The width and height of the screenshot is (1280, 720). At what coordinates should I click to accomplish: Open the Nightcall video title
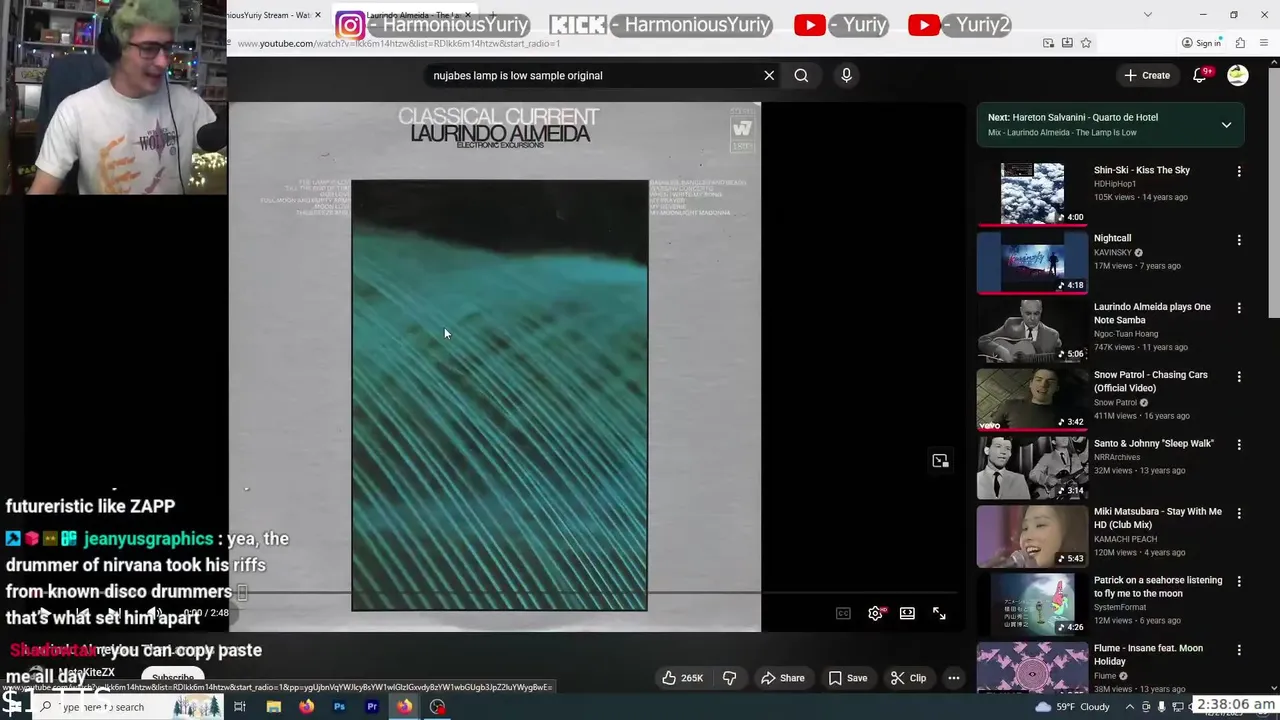tap(1112, 238)
